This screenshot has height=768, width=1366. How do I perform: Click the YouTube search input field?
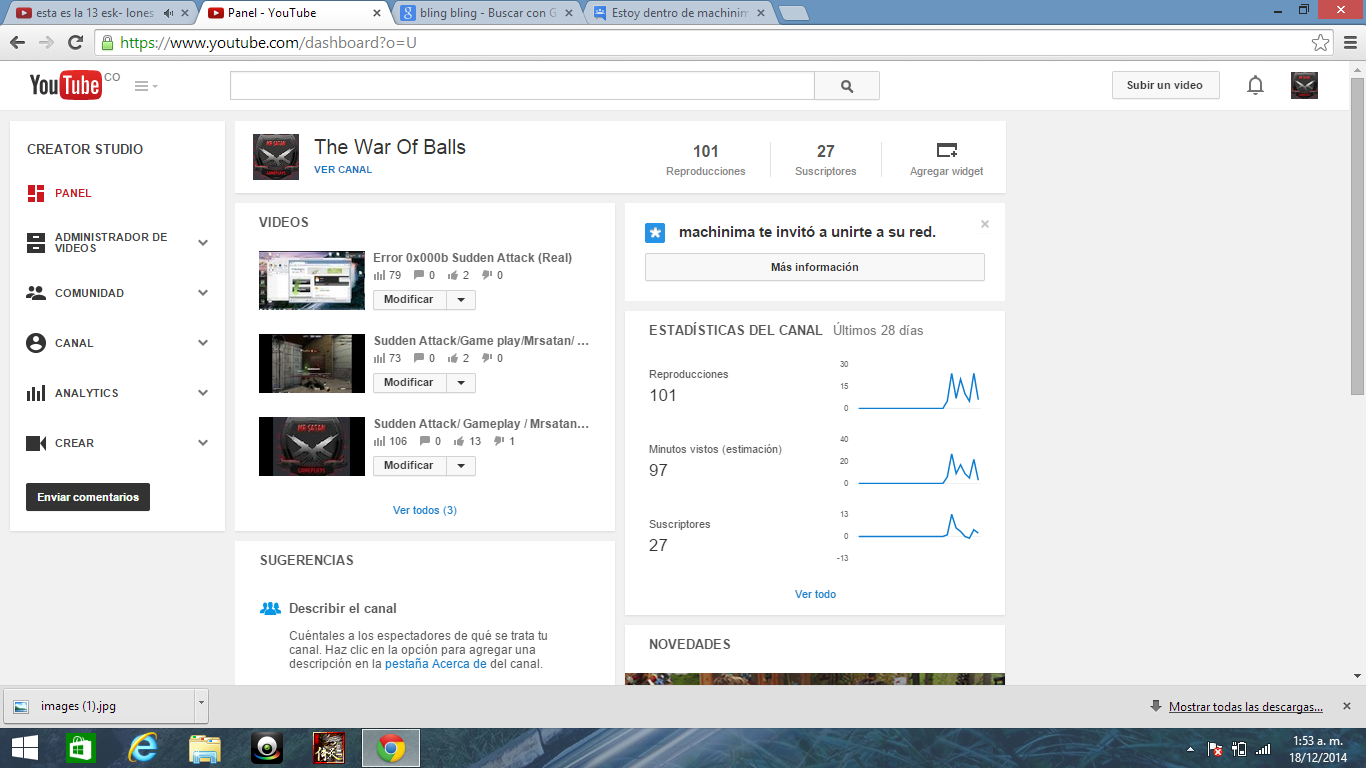click(x=522, y=86)
